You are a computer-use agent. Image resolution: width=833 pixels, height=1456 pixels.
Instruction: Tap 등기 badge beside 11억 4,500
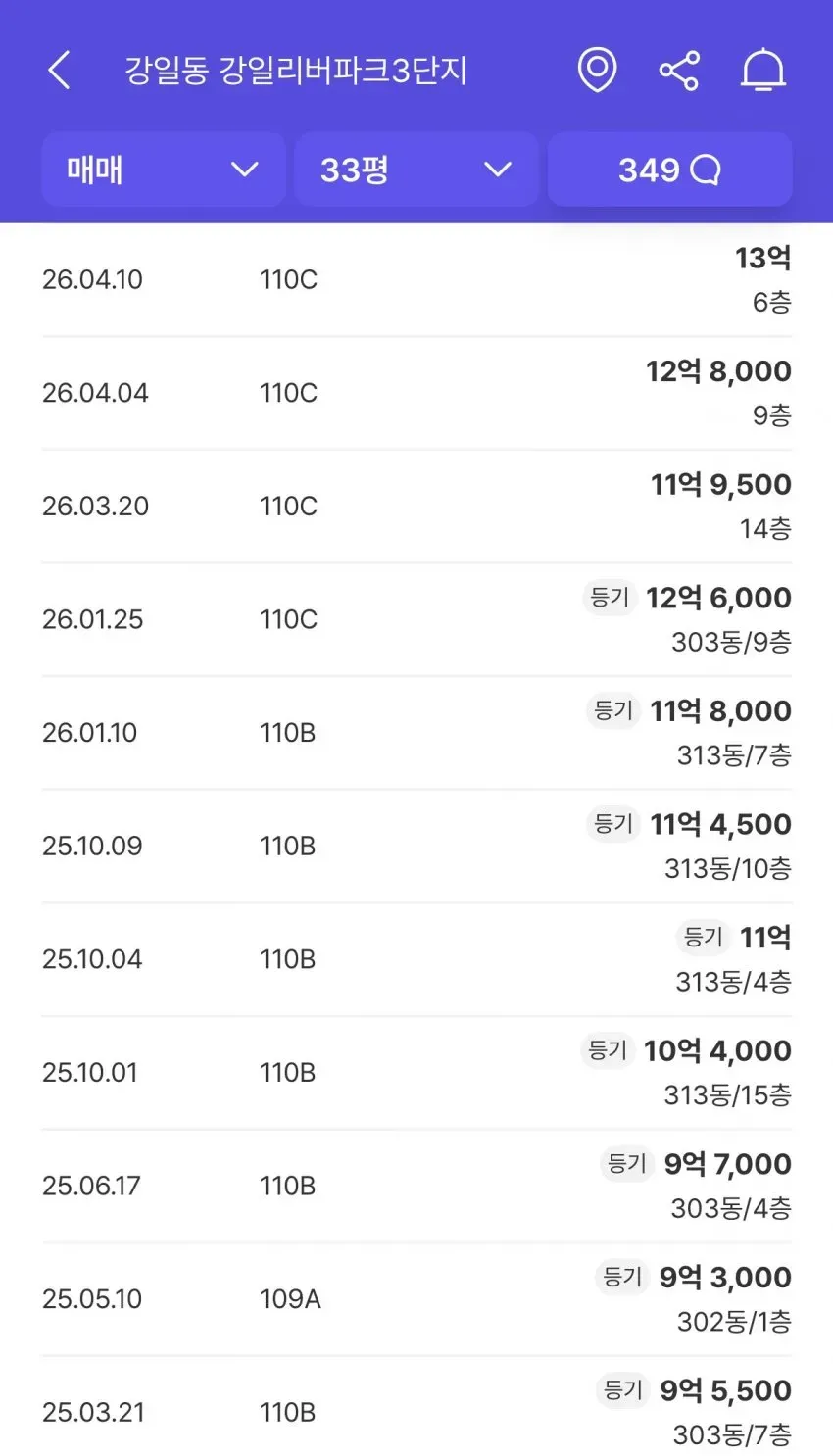pos(613,824)
